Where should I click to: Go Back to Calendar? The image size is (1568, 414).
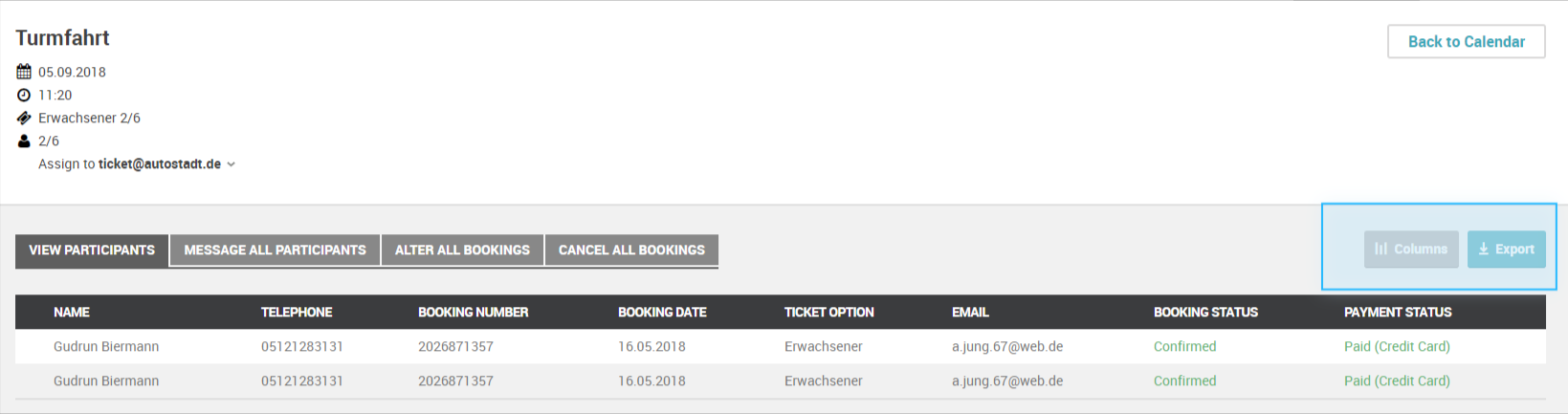pyautogui.click(x=1467, y=41)
